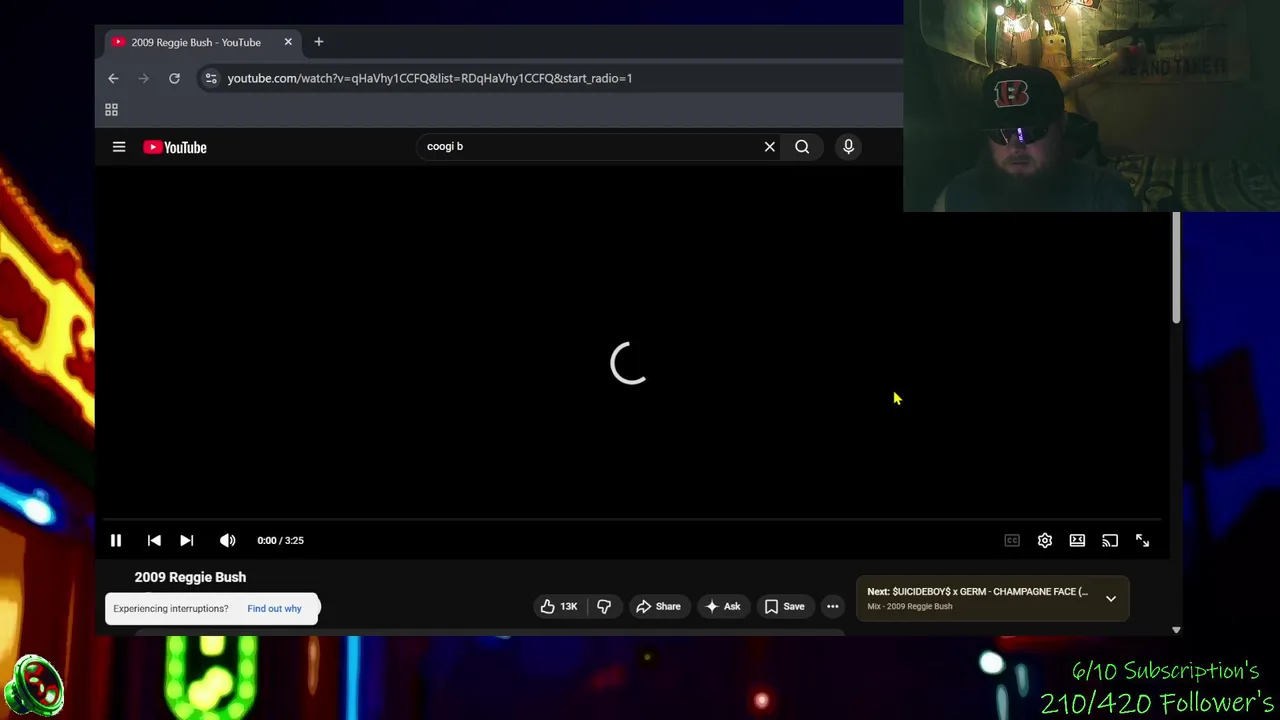Submit search with magnifier icon
This screenshot has height=720, width=1280.
click(x=802, y=147)
